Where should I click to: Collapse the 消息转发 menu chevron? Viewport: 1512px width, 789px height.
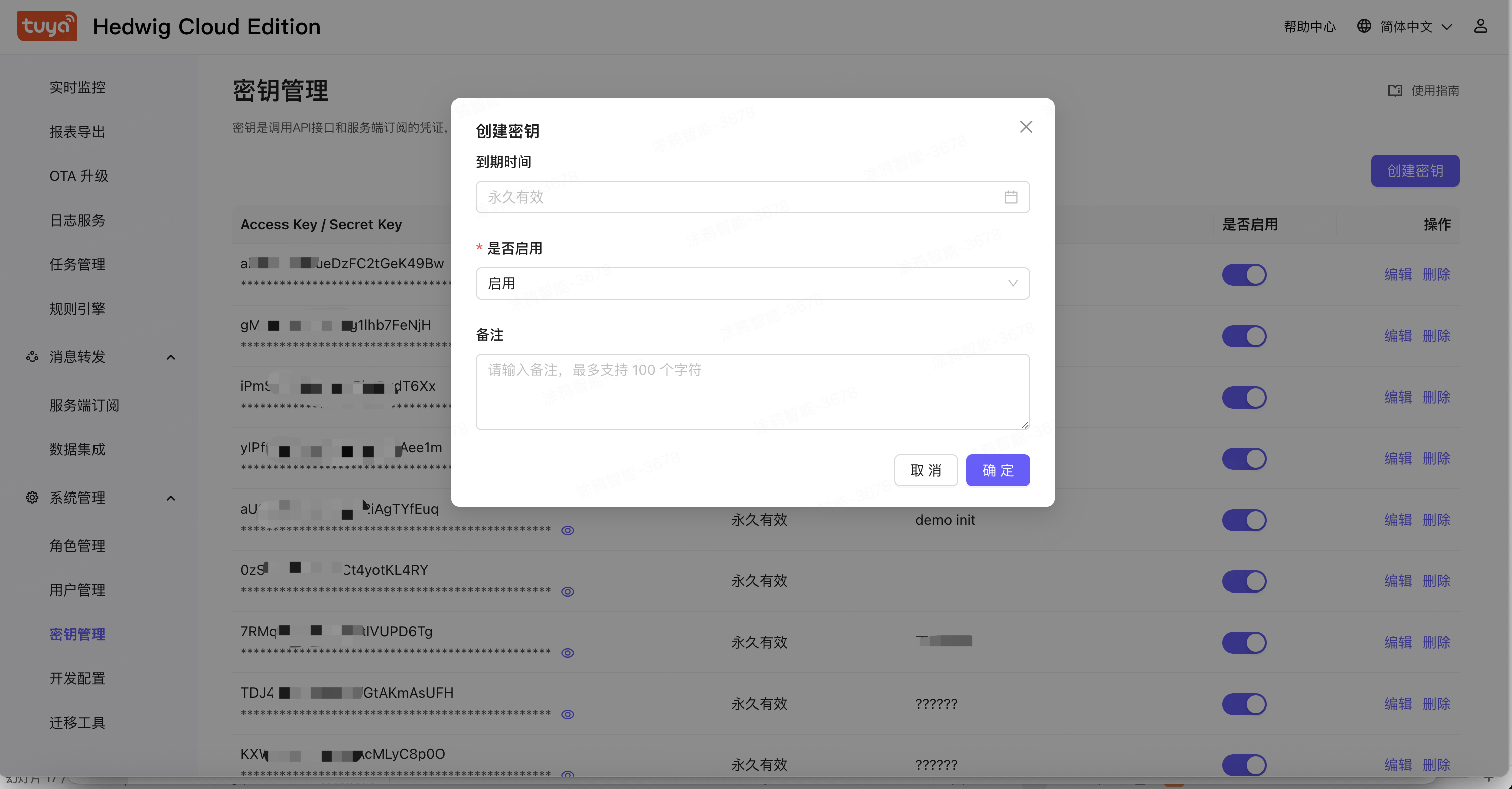(x=171, y=357)
